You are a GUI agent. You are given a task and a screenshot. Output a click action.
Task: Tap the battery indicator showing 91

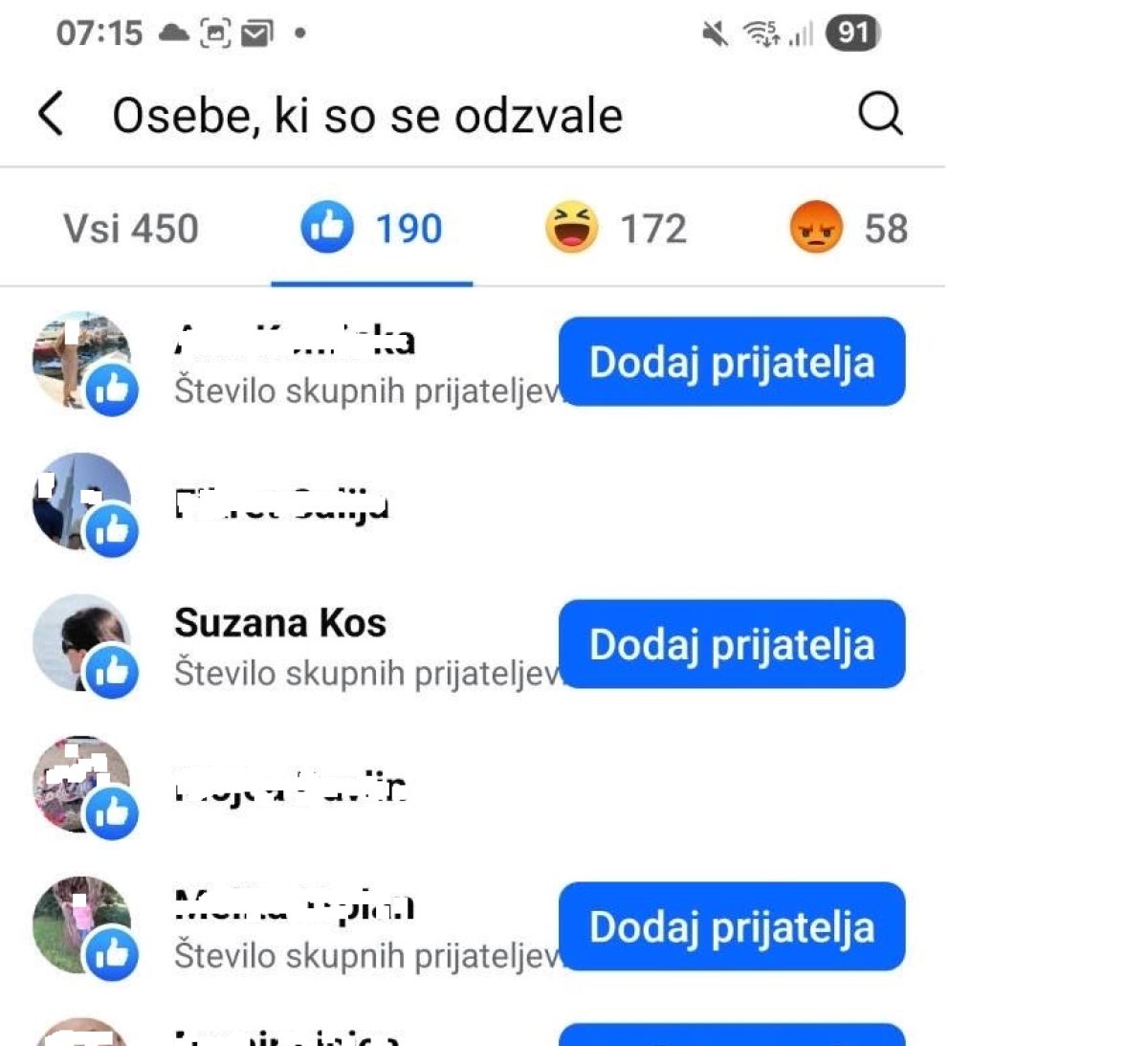(x=851, y=33)
